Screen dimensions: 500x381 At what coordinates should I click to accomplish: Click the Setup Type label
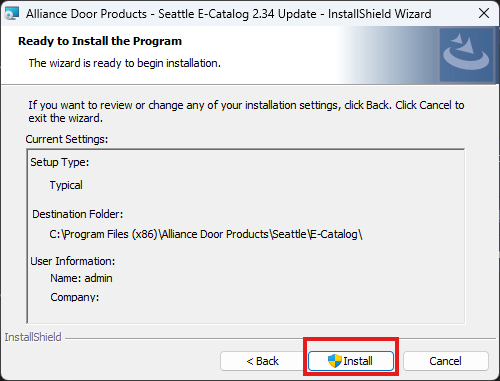pyautogui.click(x=60, y=162)
